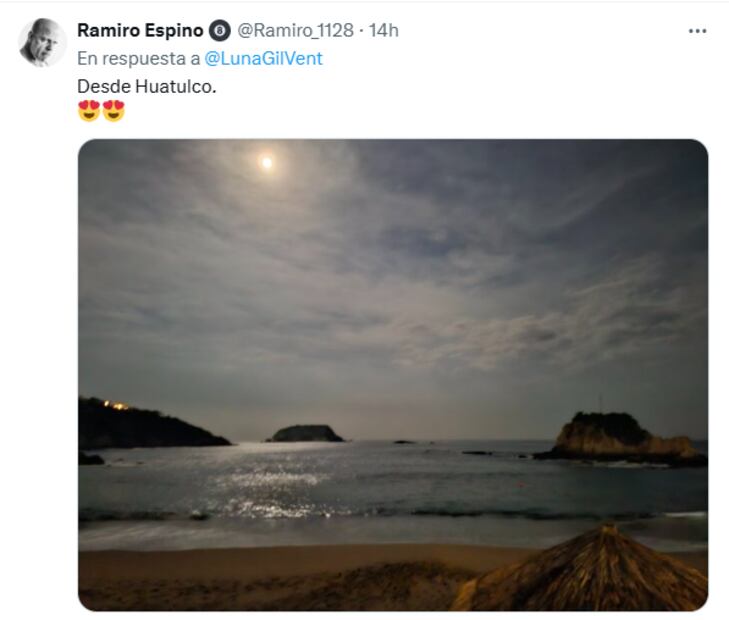
Task: Click the bright moon in the photo
Action: coord(266,162)
